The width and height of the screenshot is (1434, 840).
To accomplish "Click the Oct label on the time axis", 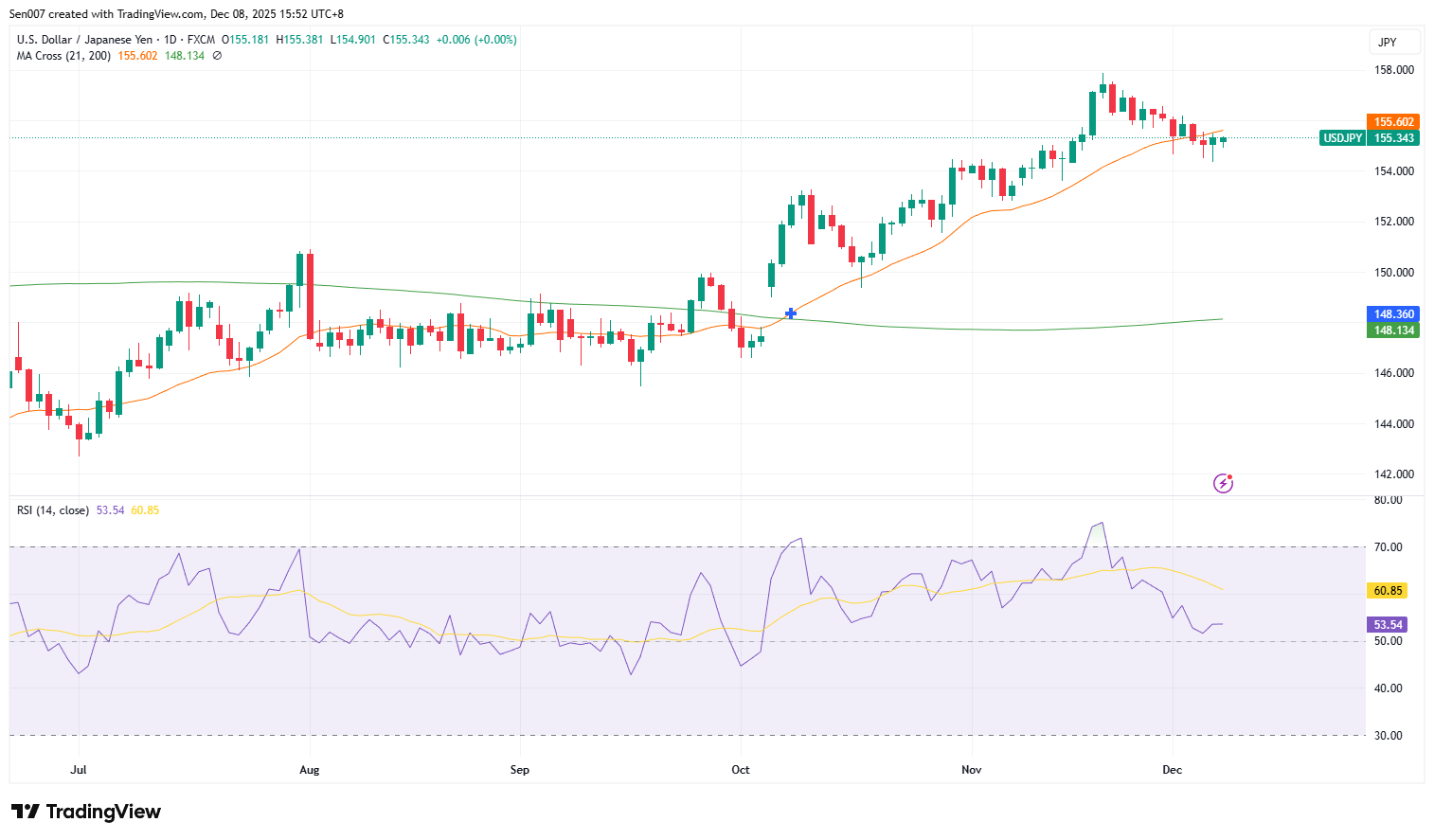I will 740,770.
